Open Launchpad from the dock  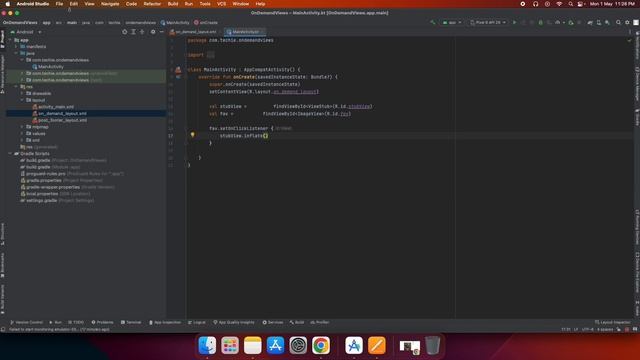(230, 345)
